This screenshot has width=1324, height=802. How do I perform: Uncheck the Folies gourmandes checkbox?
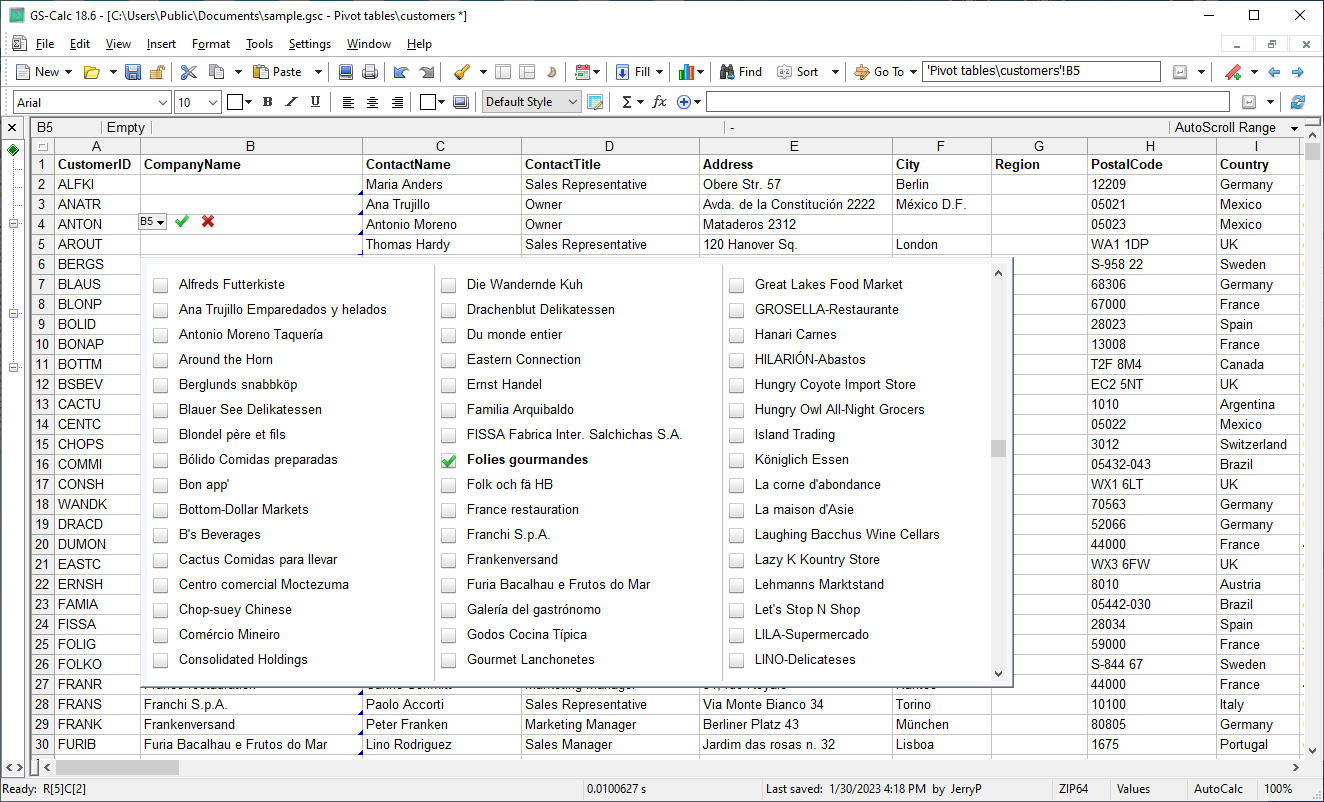click(448, 460)
